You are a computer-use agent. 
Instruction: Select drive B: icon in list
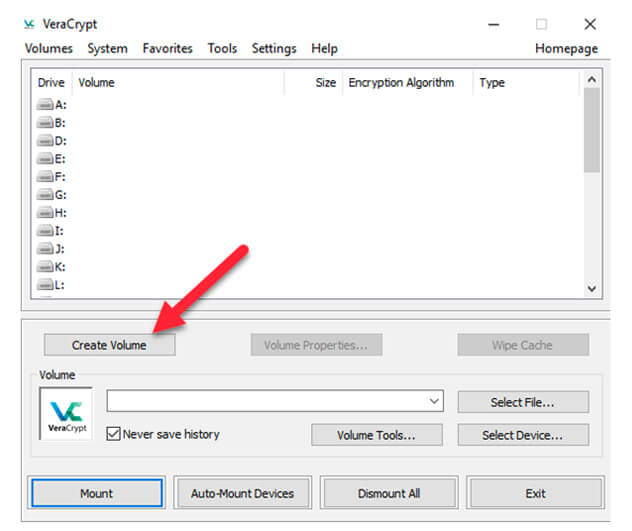click(45, 123)
